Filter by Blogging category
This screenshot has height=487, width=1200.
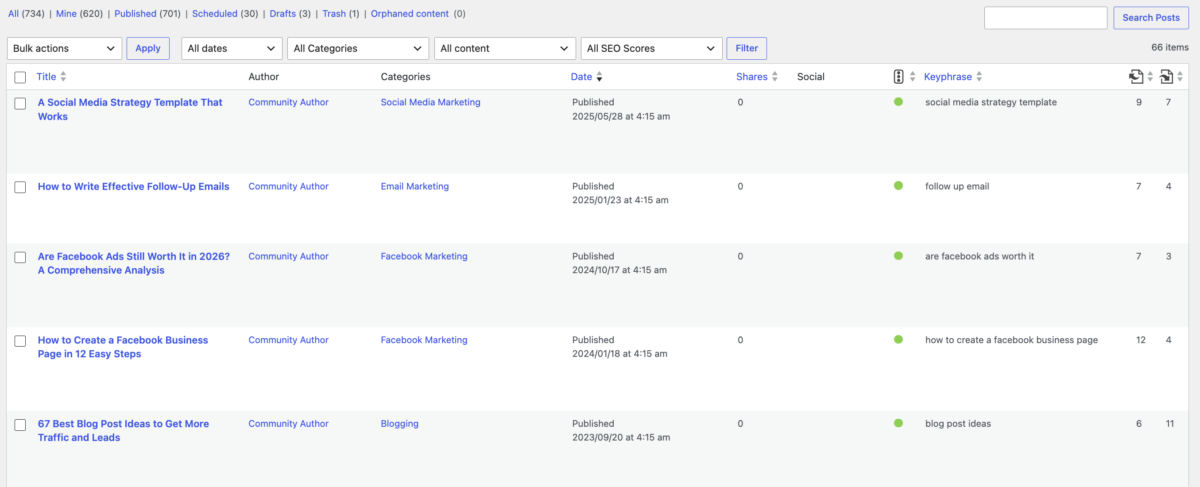tap(400, 424)
